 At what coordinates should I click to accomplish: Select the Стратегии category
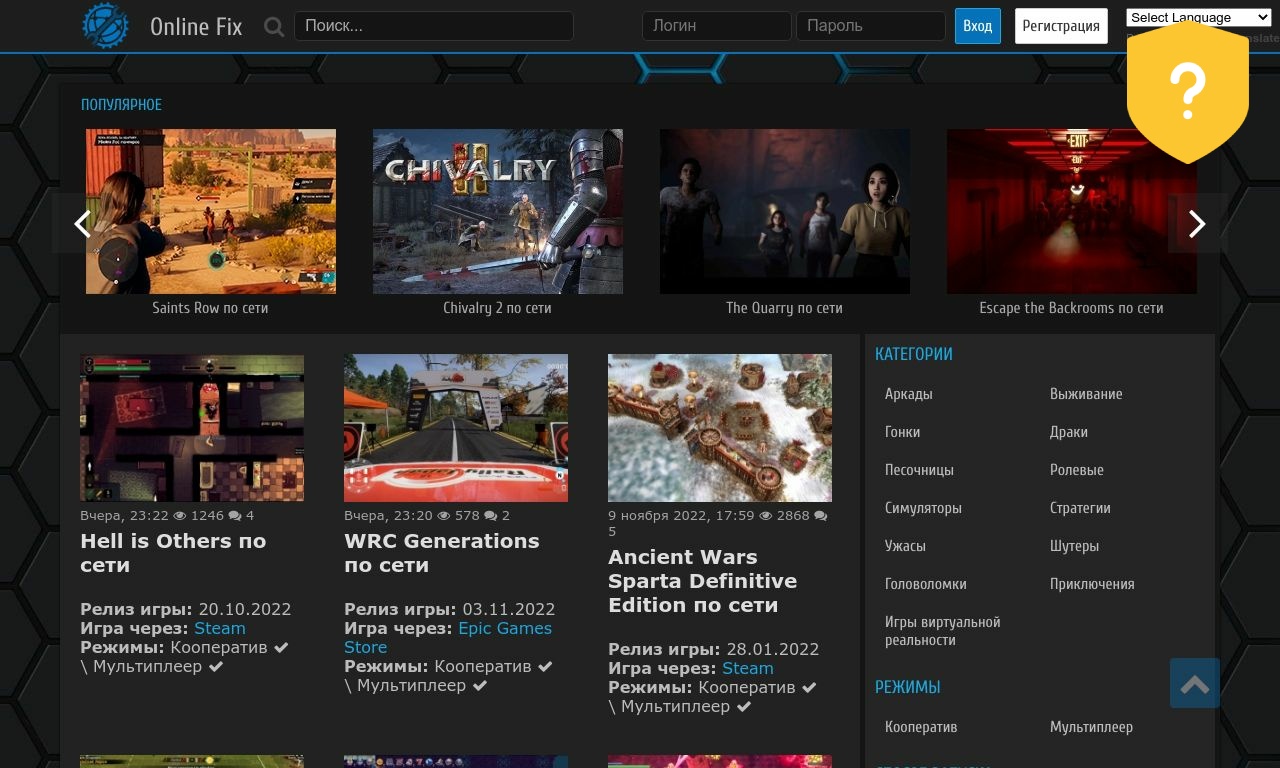(1080, 508)
